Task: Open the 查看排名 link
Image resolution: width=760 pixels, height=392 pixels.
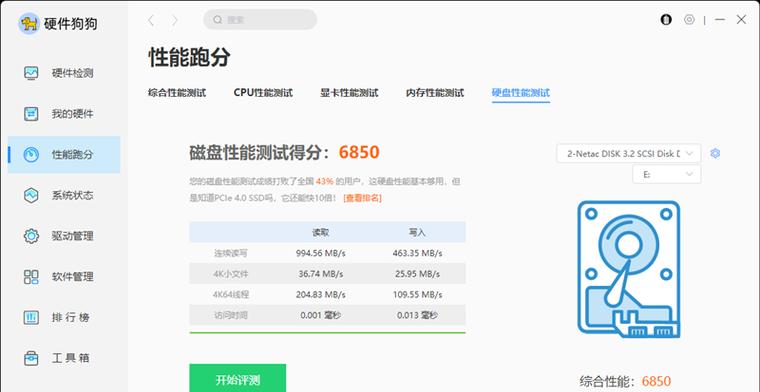Action: [x=362, y=198]
